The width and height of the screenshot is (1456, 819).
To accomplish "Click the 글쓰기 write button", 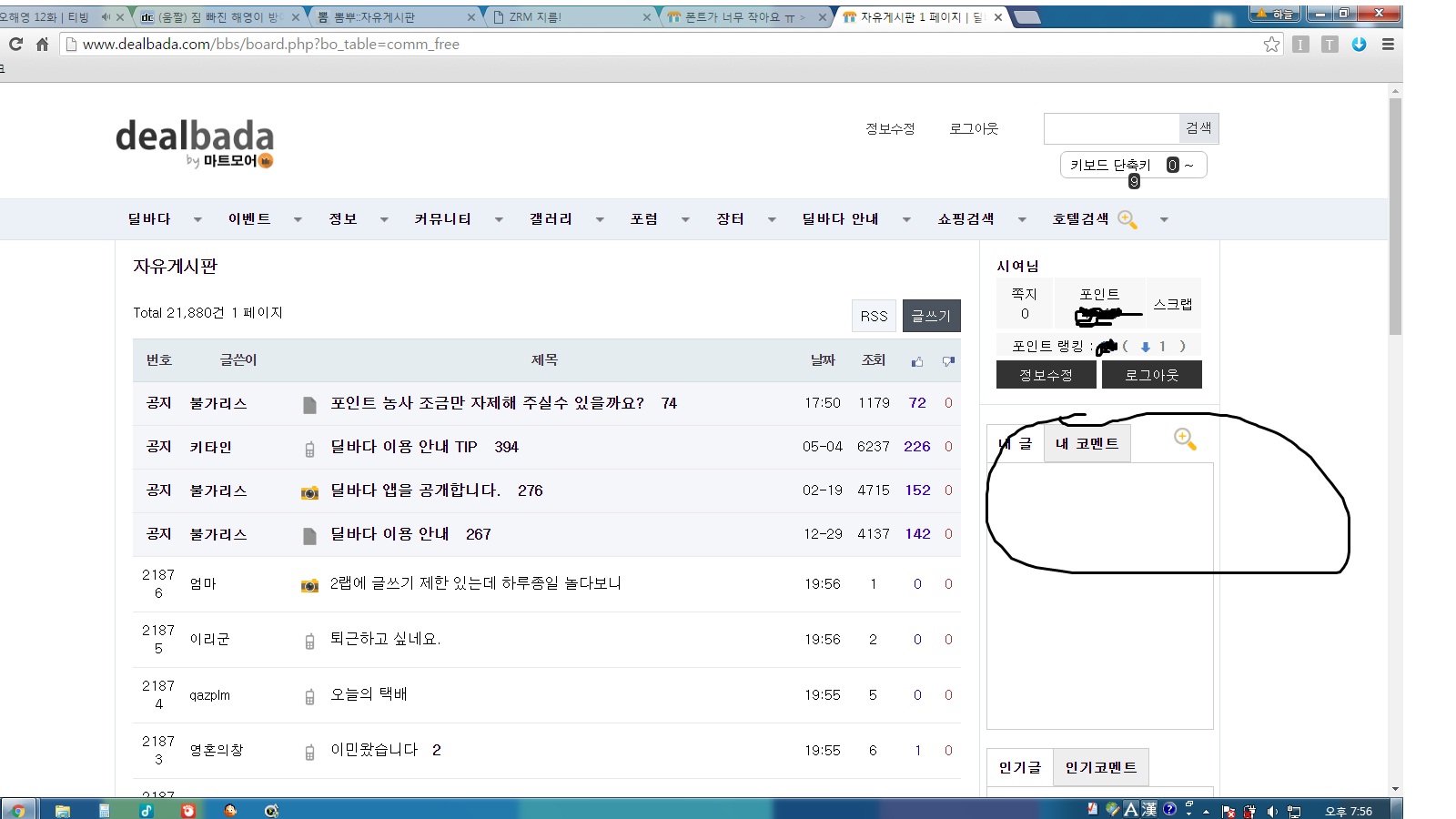I will point(931,316).
